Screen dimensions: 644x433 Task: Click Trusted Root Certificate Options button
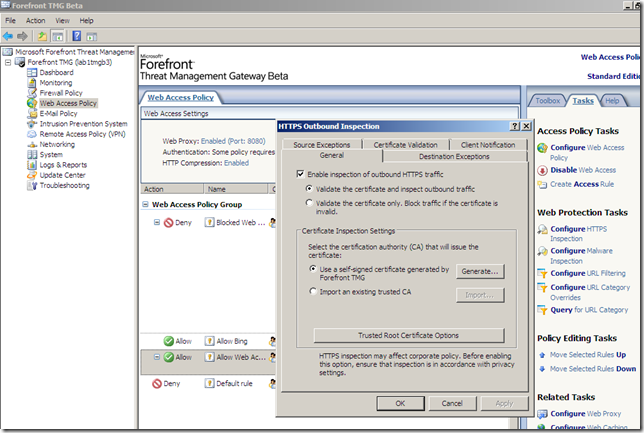[408, 335]
